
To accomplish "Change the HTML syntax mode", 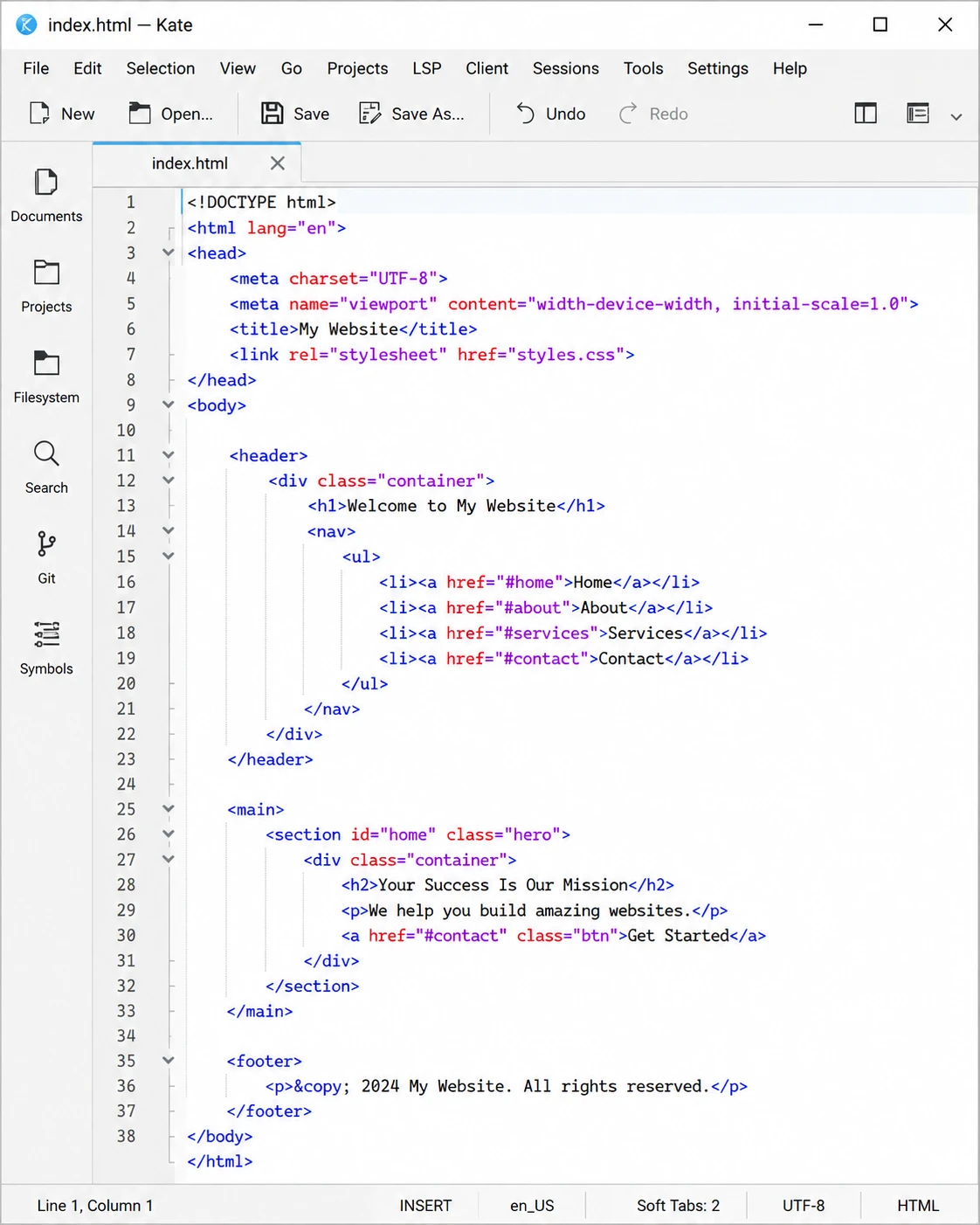I will tap(918, 1206).
